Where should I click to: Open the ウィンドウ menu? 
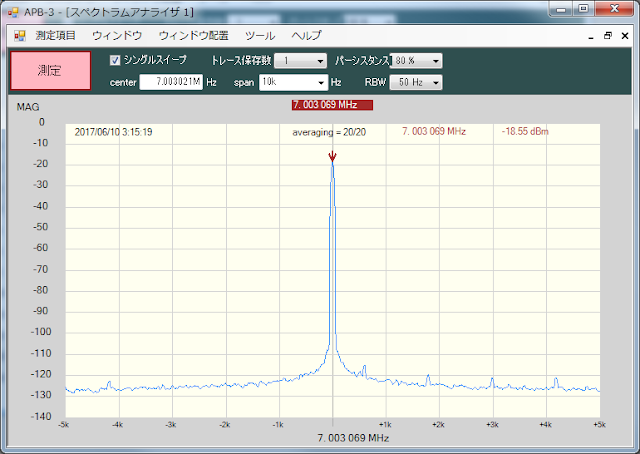[x=117, y=36]
